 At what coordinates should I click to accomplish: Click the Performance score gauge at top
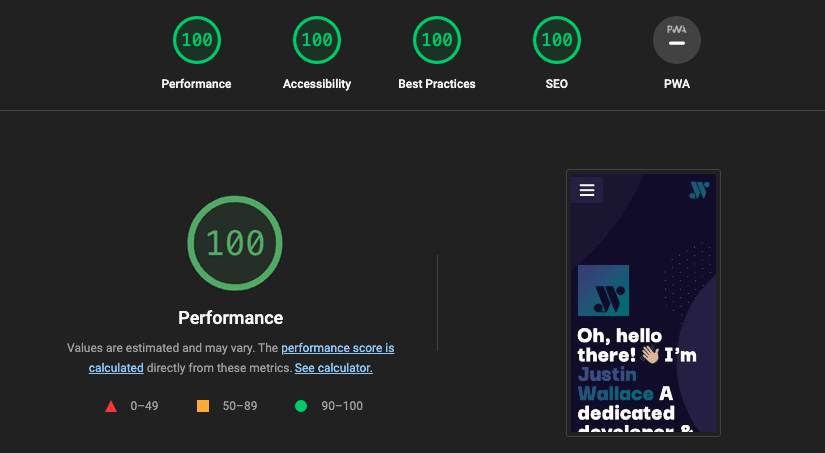tap(197, 41)
